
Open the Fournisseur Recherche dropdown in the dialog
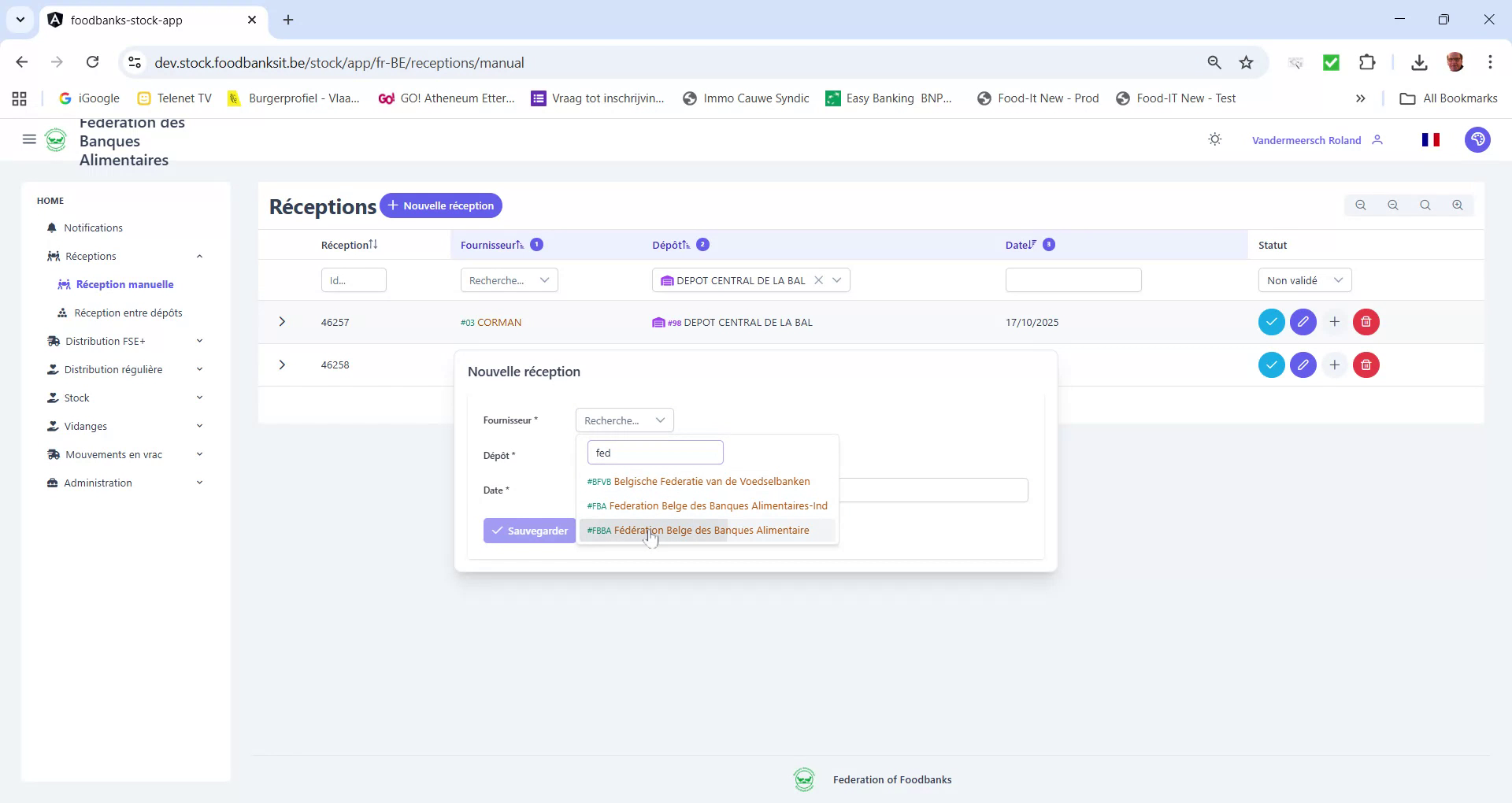624,420
